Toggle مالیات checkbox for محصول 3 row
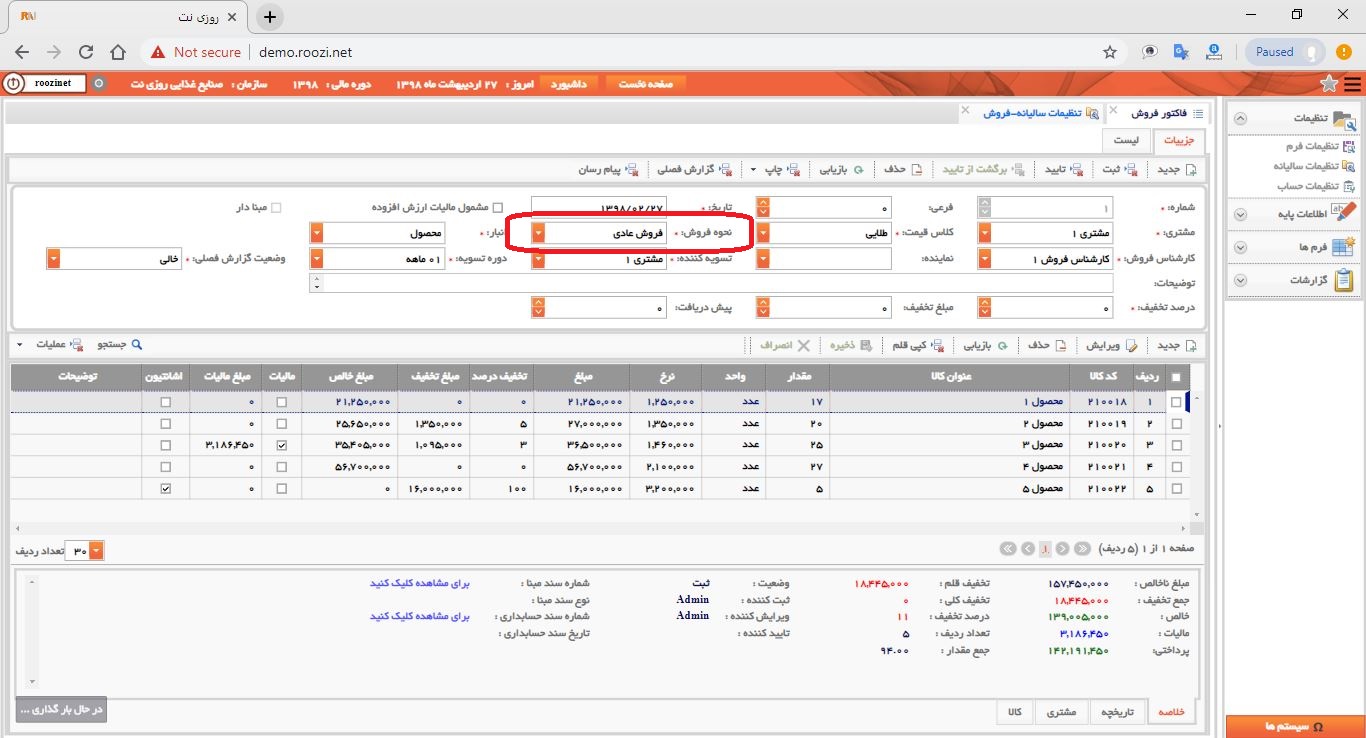 point(282,445)
